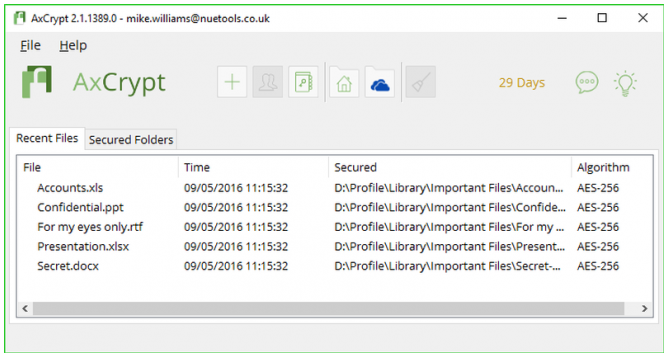Maximize the AxCrypt window

pos(602,18)
